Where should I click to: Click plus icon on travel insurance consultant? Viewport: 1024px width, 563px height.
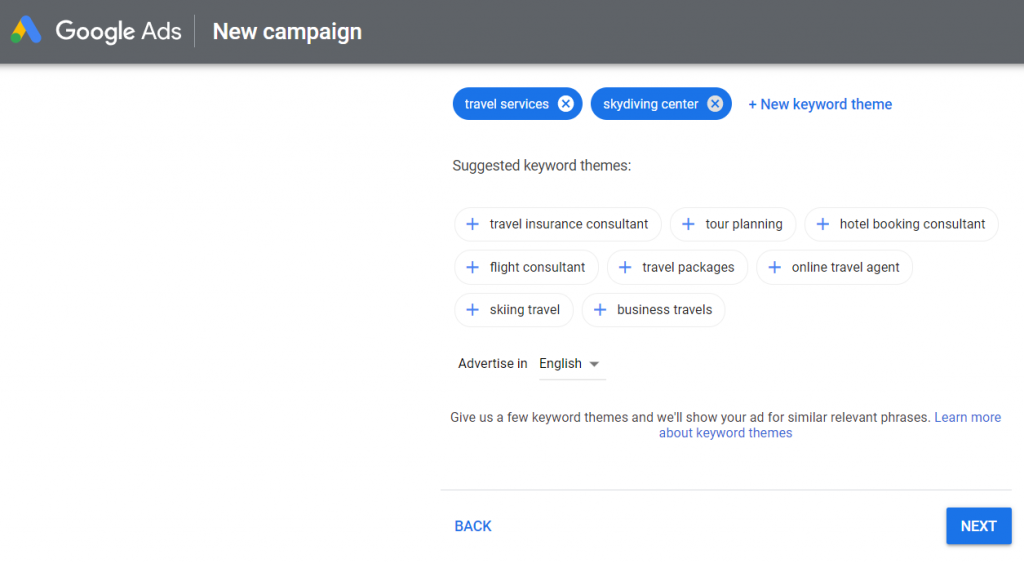click(472, 224)
